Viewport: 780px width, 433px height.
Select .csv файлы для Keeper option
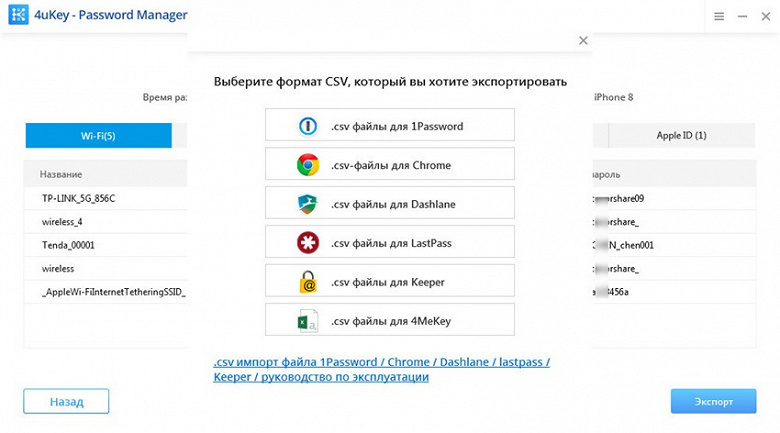coord(388,282)
